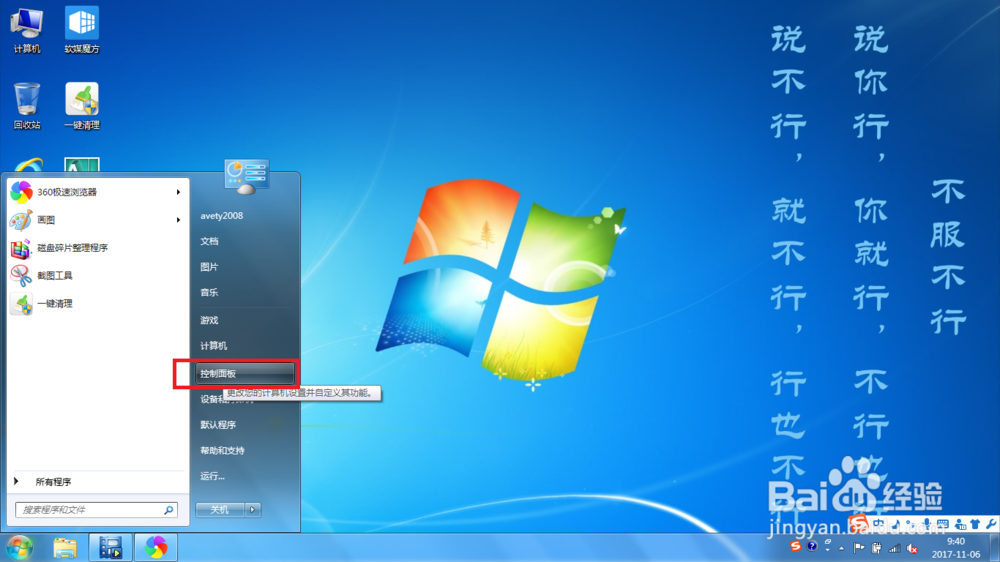This screenshot has width=1000, height=562.
Task: Open the soft keyboard icon on IME bar
Action: pos(943,524)
